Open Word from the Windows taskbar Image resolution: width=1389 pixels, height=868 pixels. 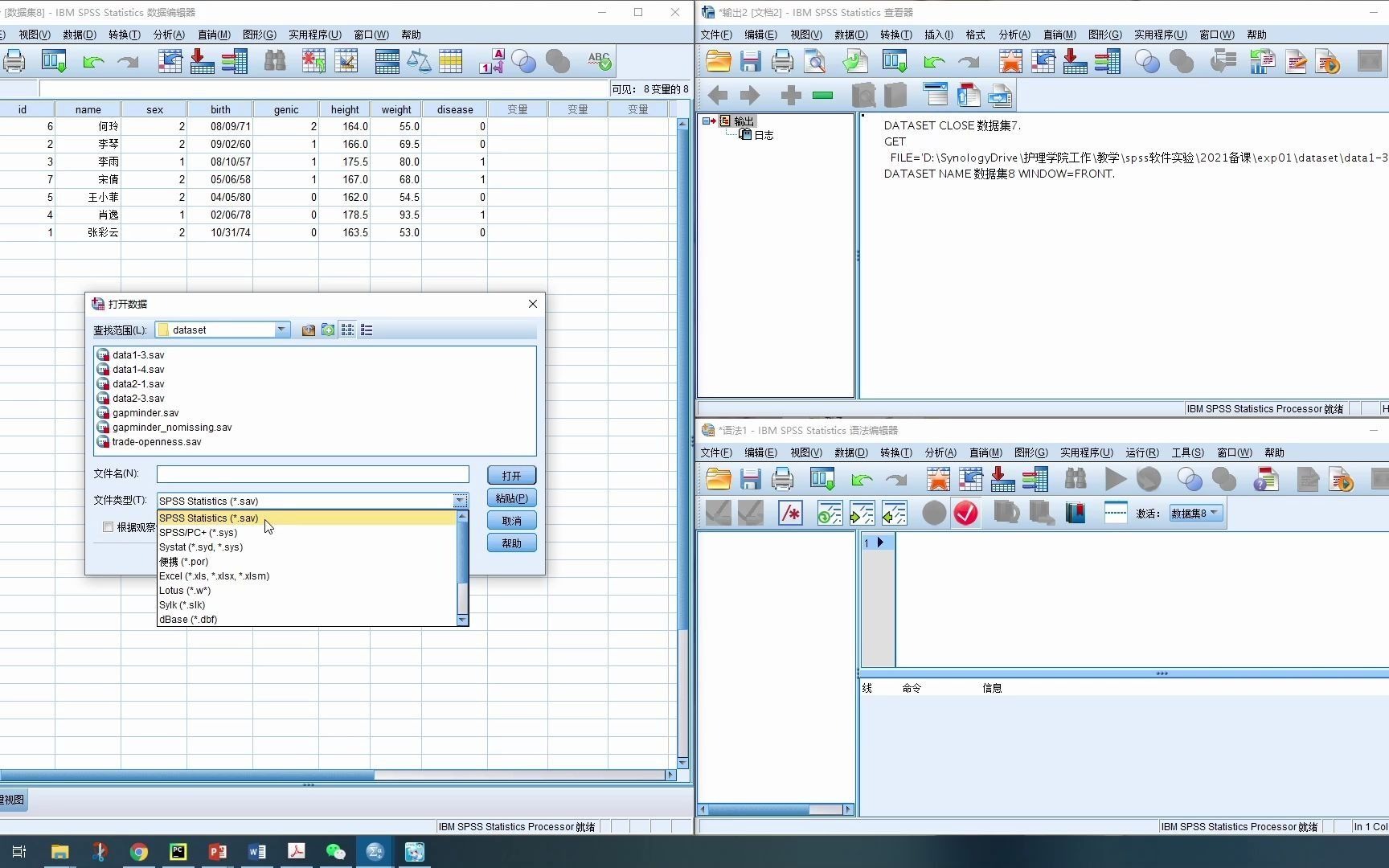(257, 852)
